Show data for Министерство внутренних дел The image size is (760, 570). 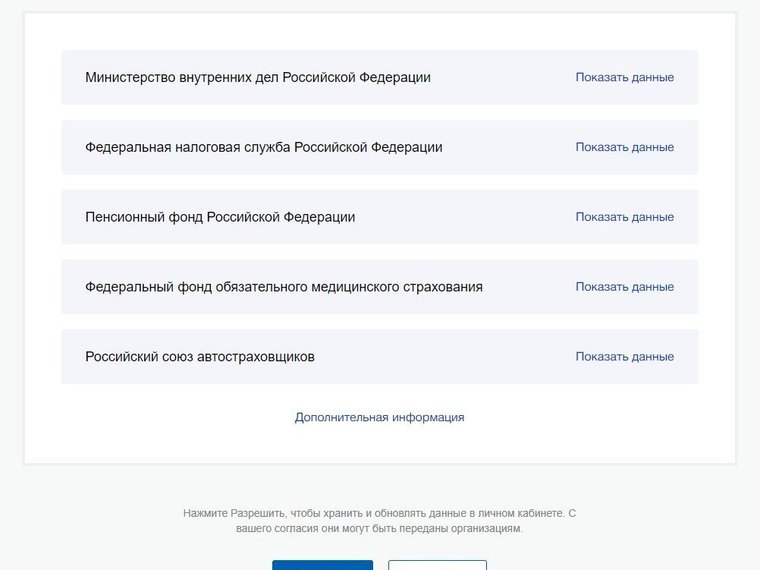click(x=624, y=78)
